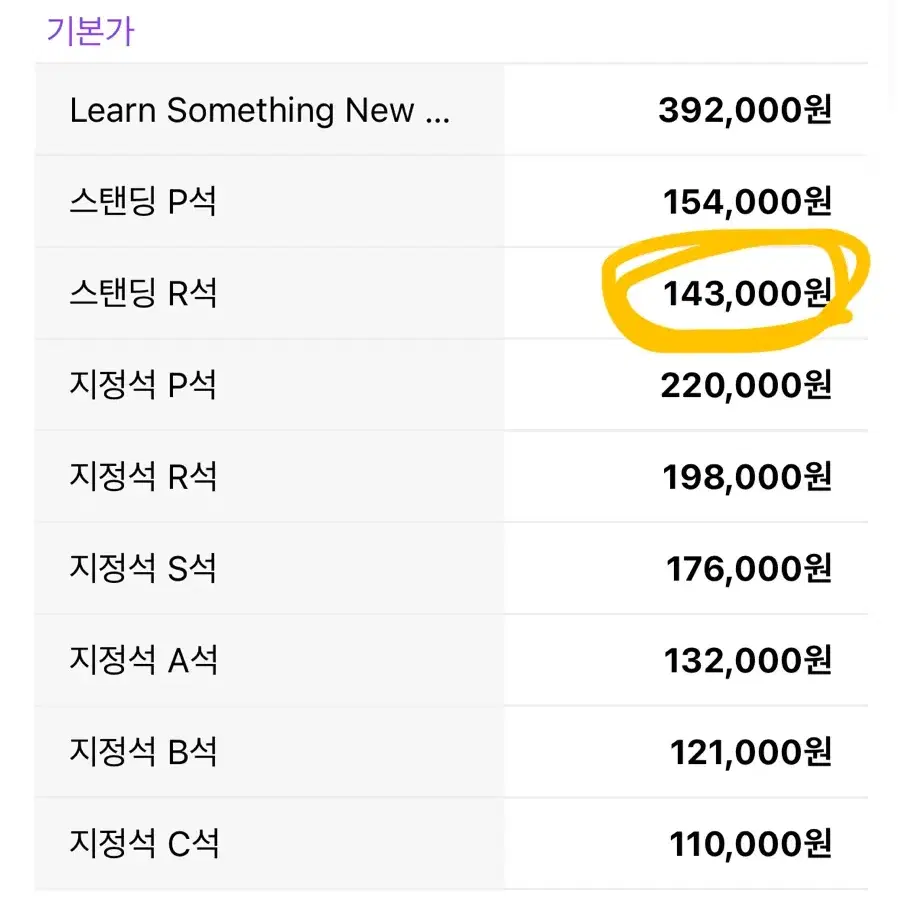This screenshot has width=902, height=902.
Task: Select the 스탠딩 R석 label
Action: tap(143, 293)
